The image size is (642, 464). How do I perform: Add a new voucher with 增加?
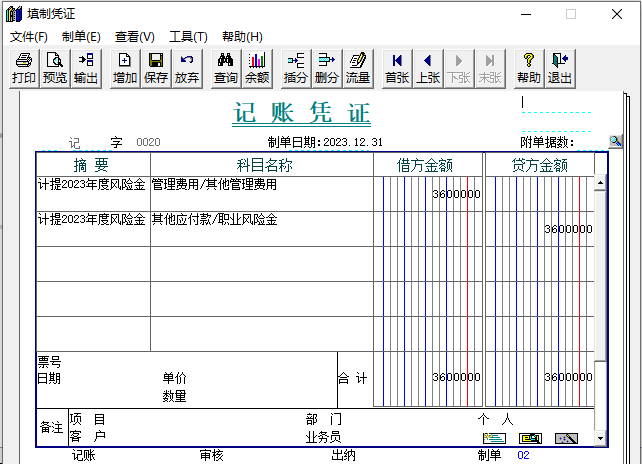coord(125,68)
